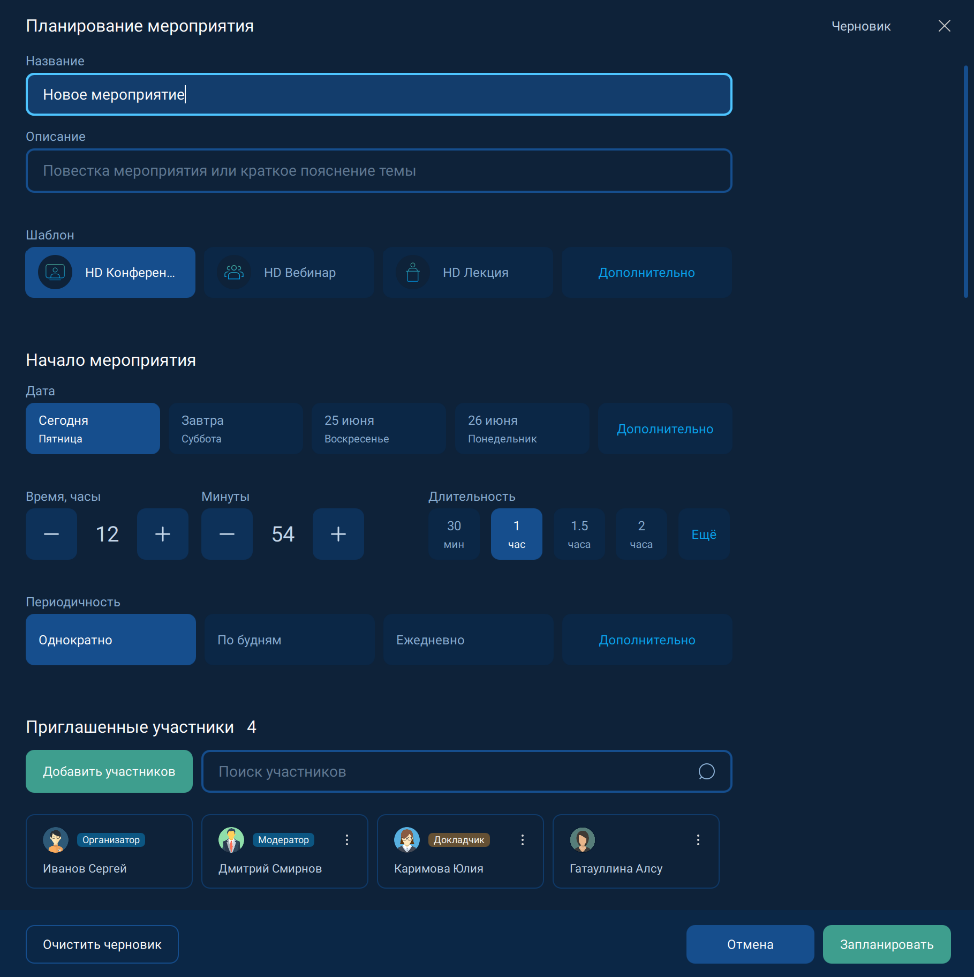Image resolution: width=974 pixels, height=977 pixels.
Task: Pick the HD Лекция template icon
Action: click(x=412, y=272)
